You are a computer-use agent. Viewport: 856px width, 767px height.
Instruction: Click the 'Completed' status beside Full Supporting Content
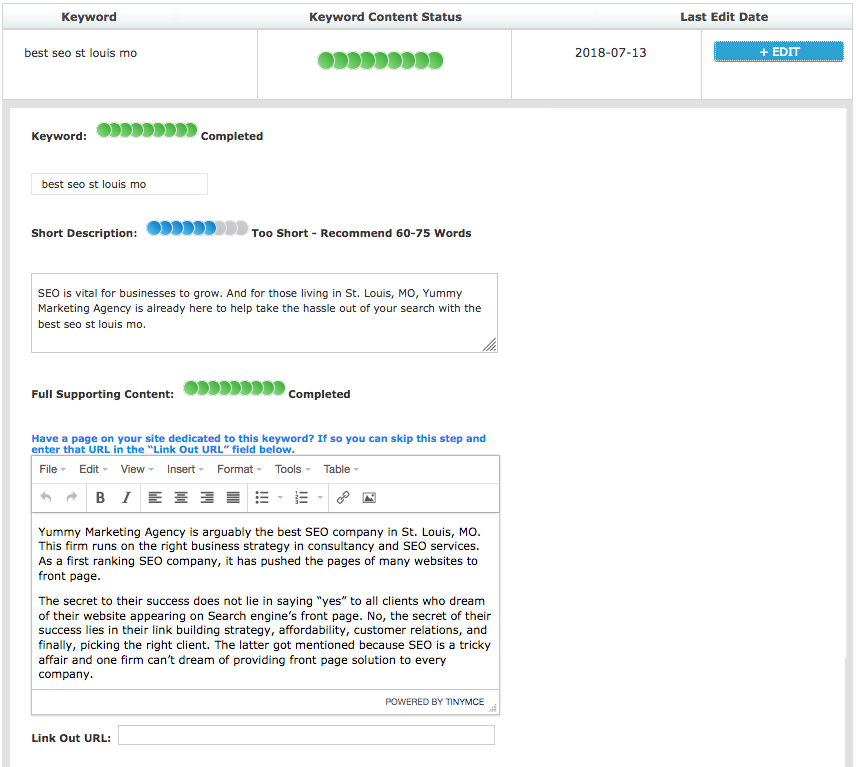point(319,394)
